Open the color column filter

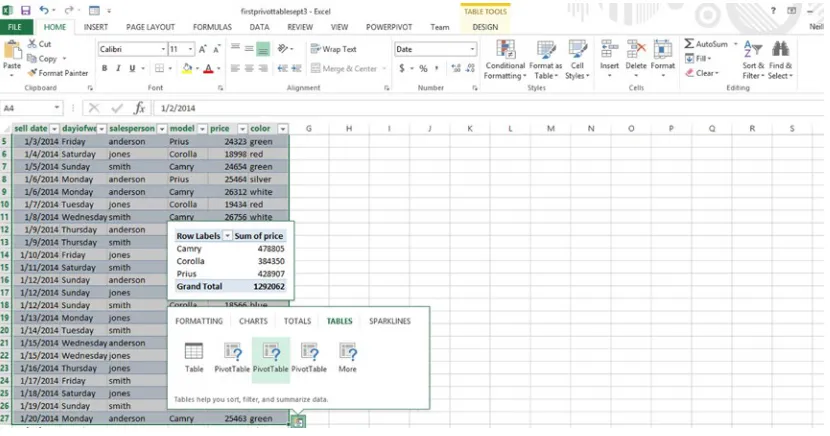point(283,129)
